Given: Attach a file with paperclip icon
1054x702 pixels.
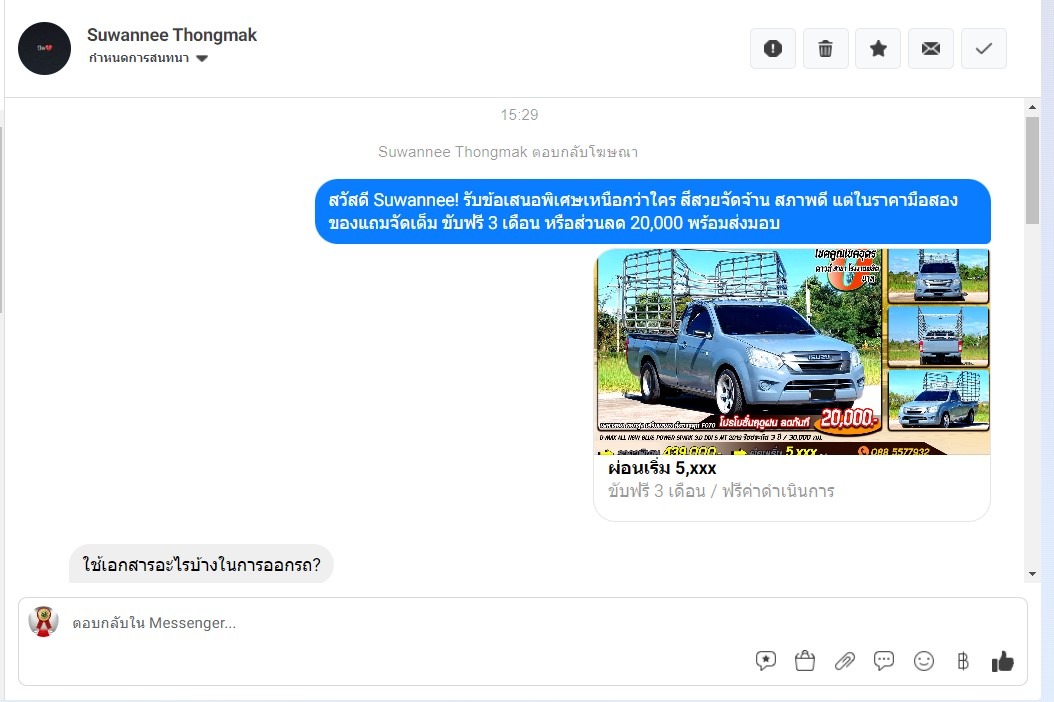Looking at the screenshot, I should 844,661.
